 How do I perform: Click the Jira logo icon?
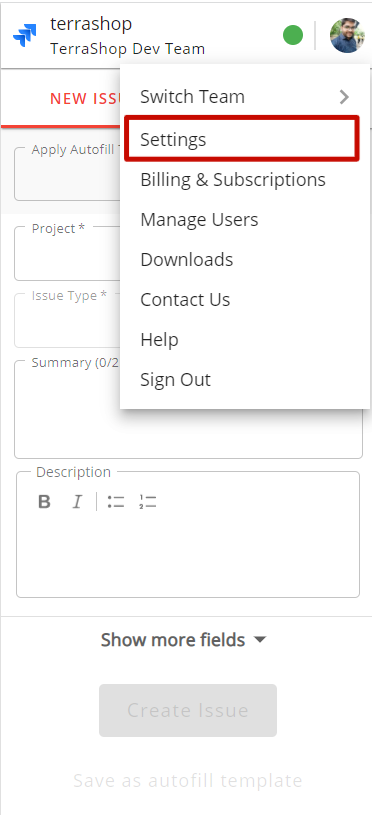25,36
